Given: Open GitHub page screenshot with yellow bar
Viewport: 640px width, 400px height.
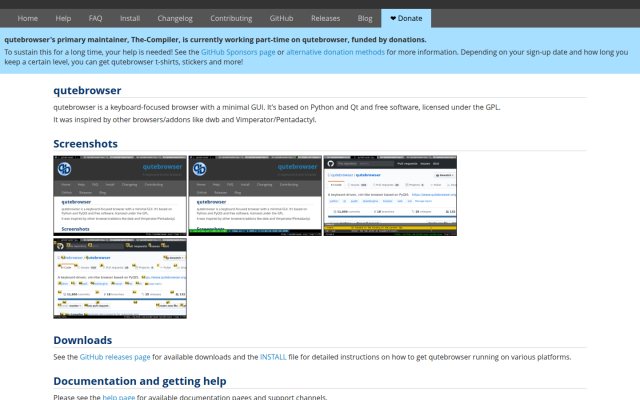Looking at the screenshot, I should [x=390, y=196].
